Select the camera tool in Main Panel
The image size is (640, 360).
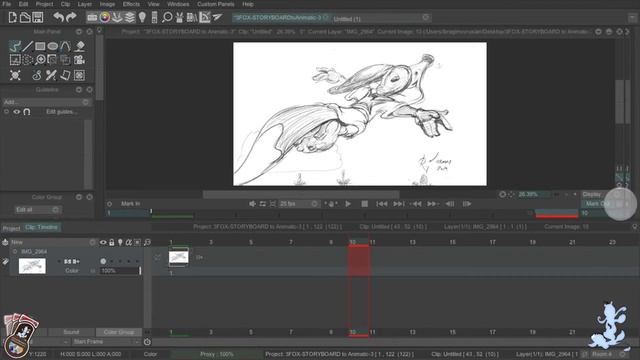click(79, 60)
